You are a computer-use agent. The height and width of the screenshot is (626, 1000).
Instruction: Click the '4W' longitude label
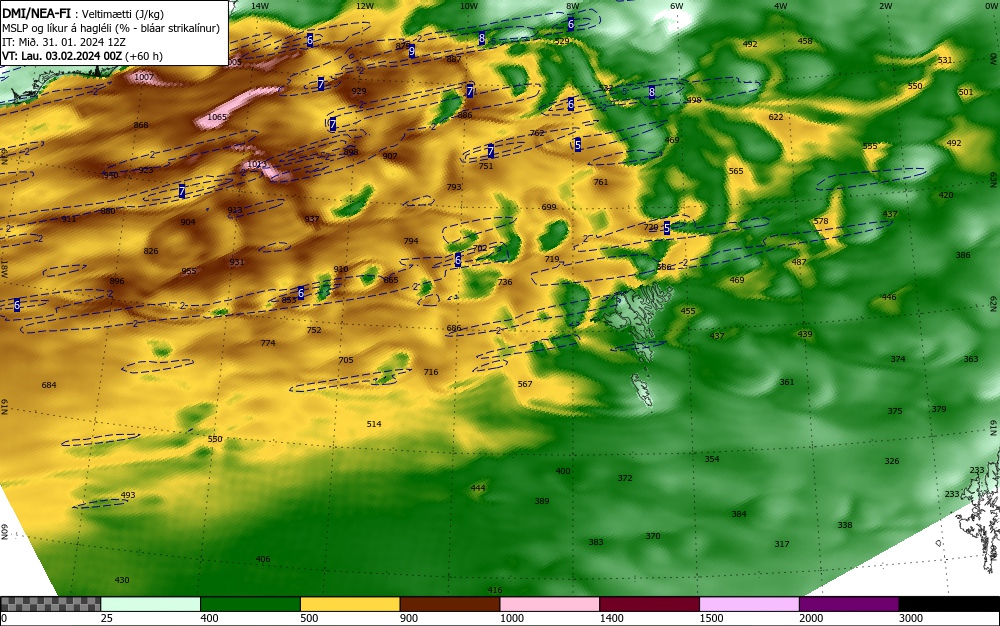point(781,6)
